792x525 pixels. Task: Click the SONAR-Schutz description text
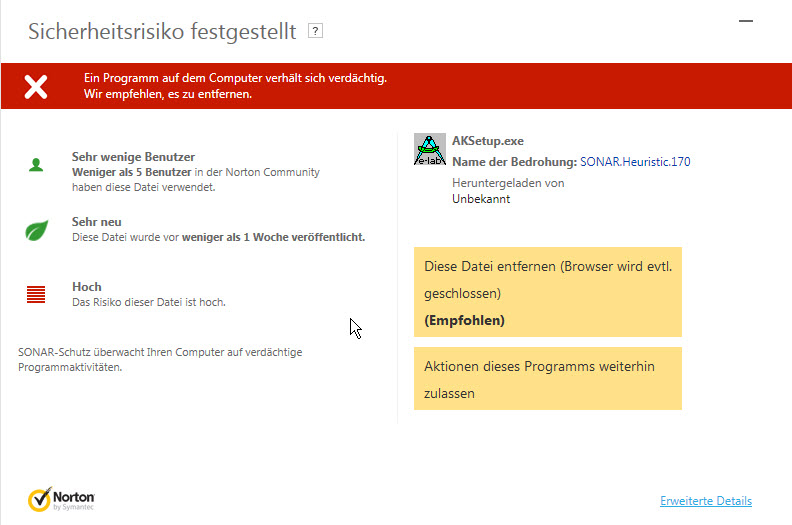tap(160, 360)
